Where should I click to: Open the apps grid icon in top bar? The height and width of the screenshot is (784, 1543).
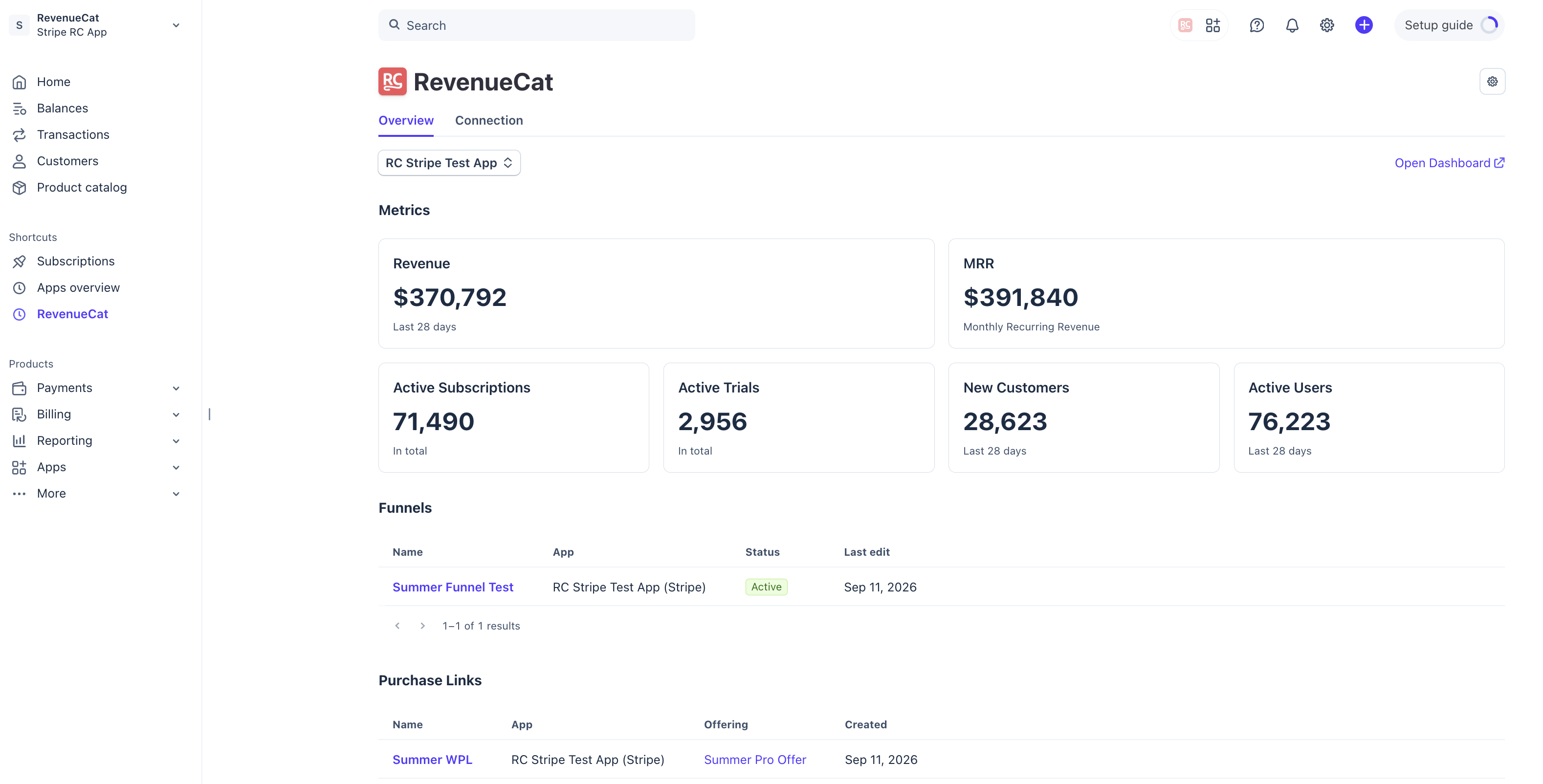1212,25
